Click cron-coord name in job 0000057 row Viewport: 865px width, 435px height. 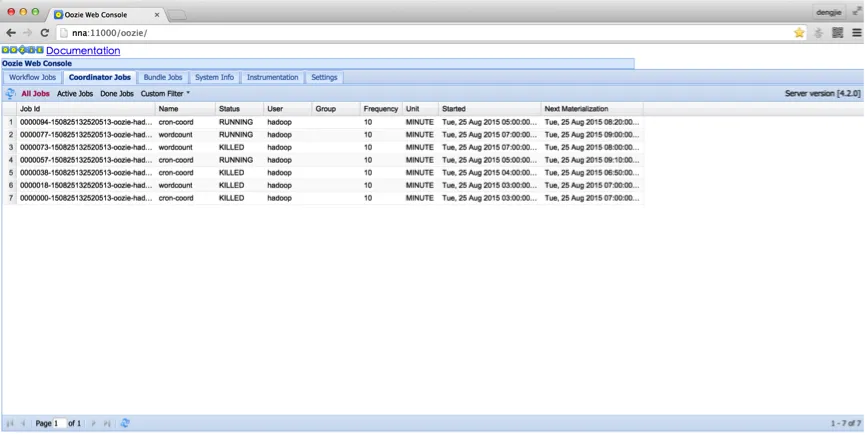click(176, 160)
